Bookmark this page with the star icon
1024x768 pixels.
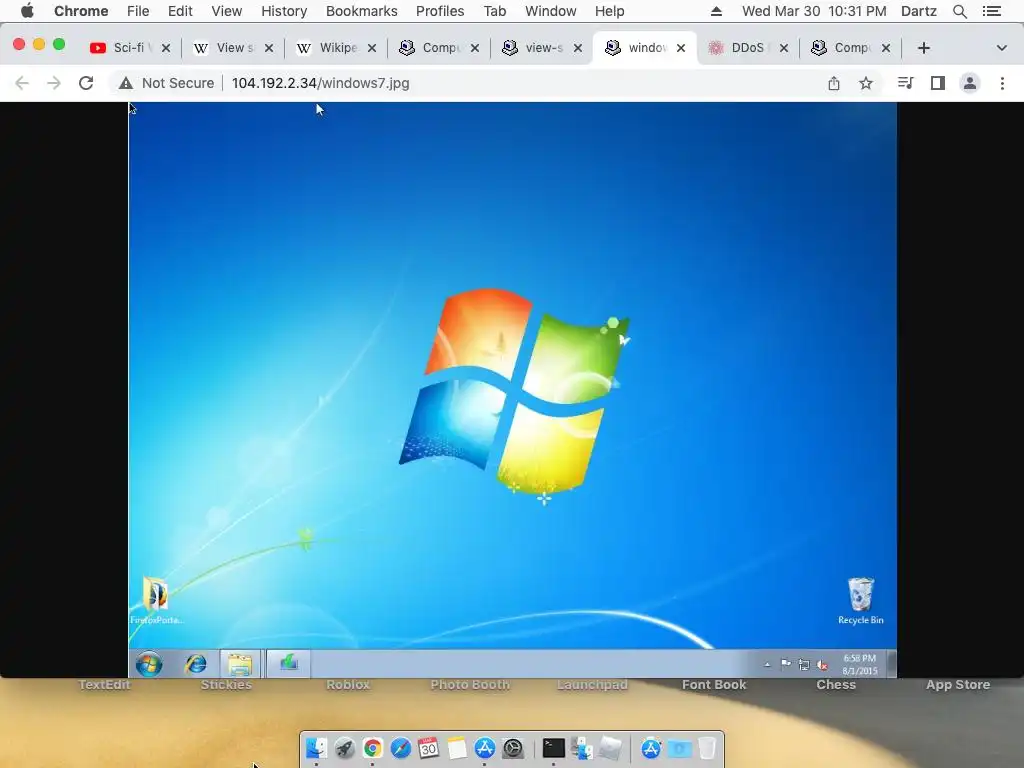click(x=866, y=83)
